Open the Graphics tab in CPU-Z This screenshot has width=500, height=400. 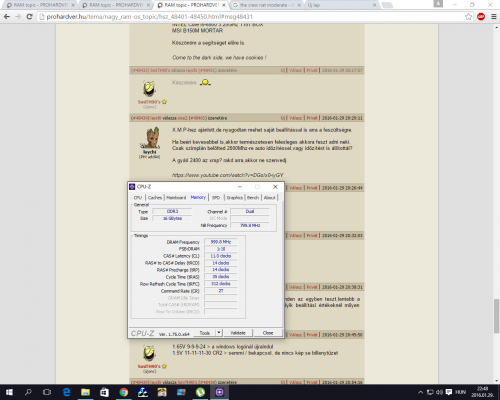pyautogui.click(x=235, y=198)
